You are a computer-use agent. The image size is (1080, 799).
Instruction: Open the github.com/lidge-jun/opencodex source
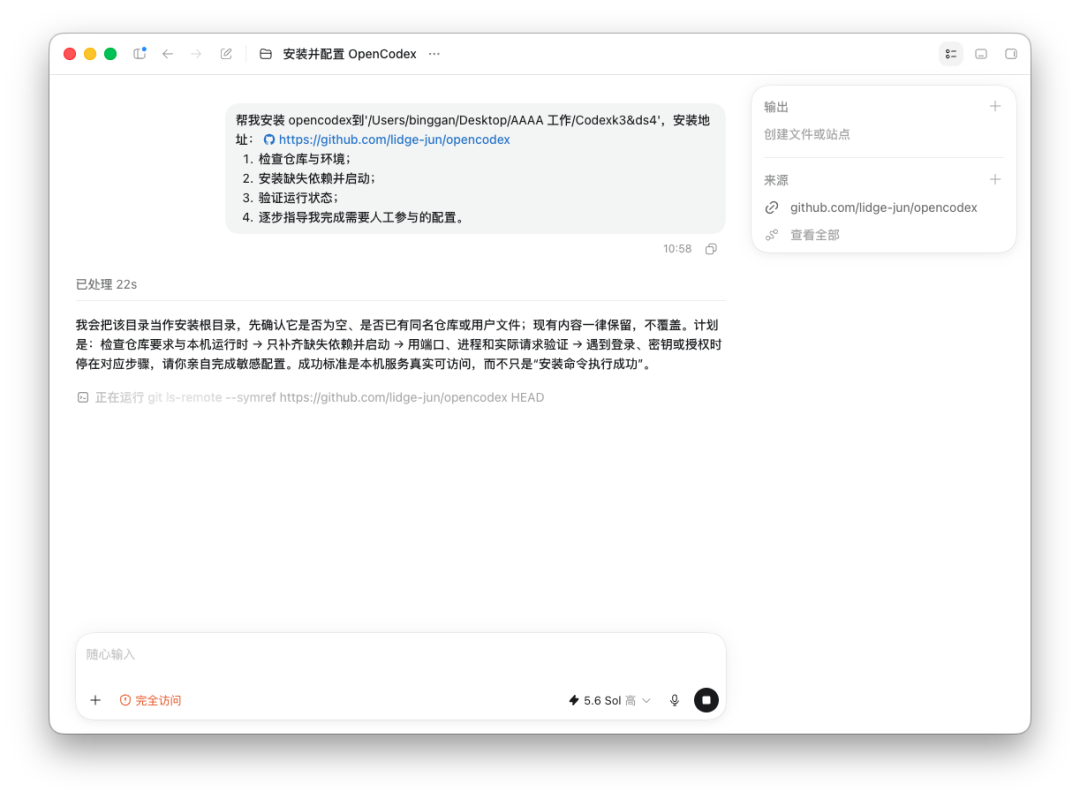pos(883,207)
